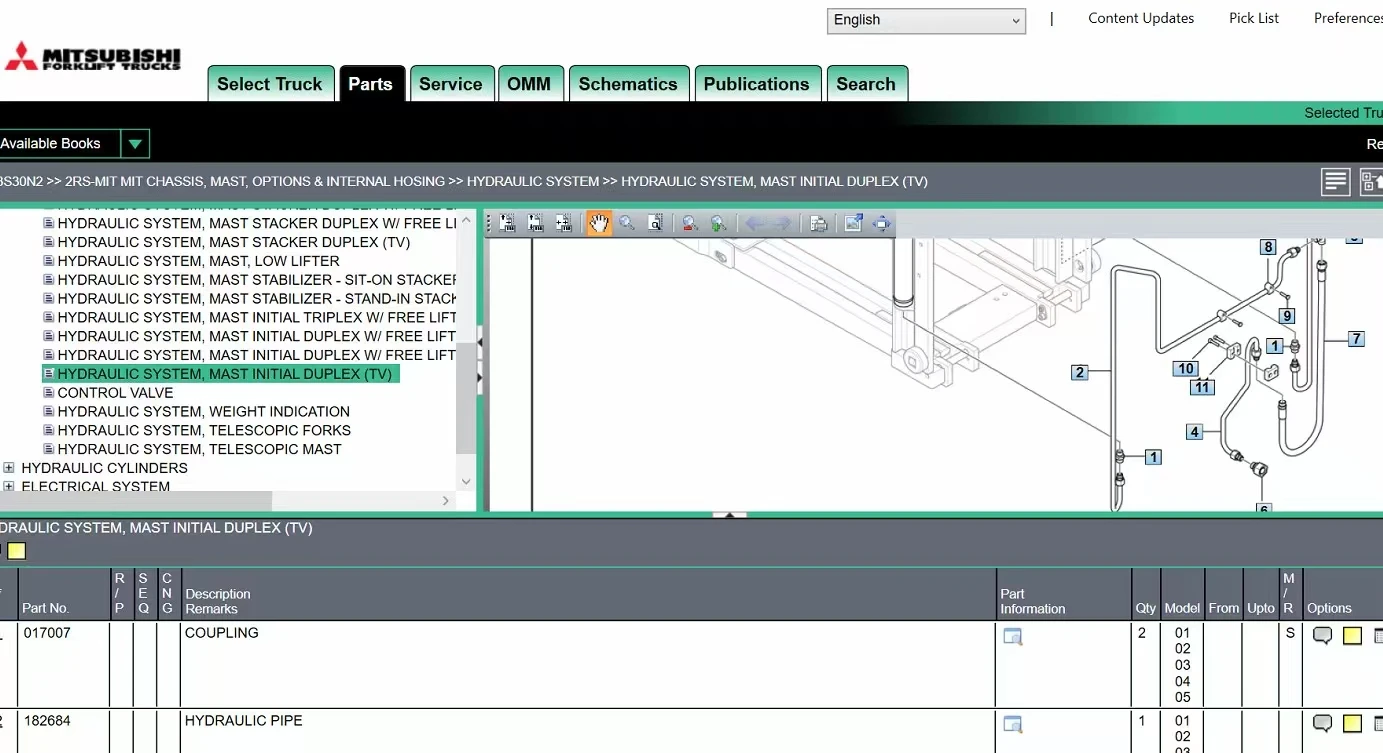
Task: Click the zoom out magnifier icon
Action: [690, 223]
